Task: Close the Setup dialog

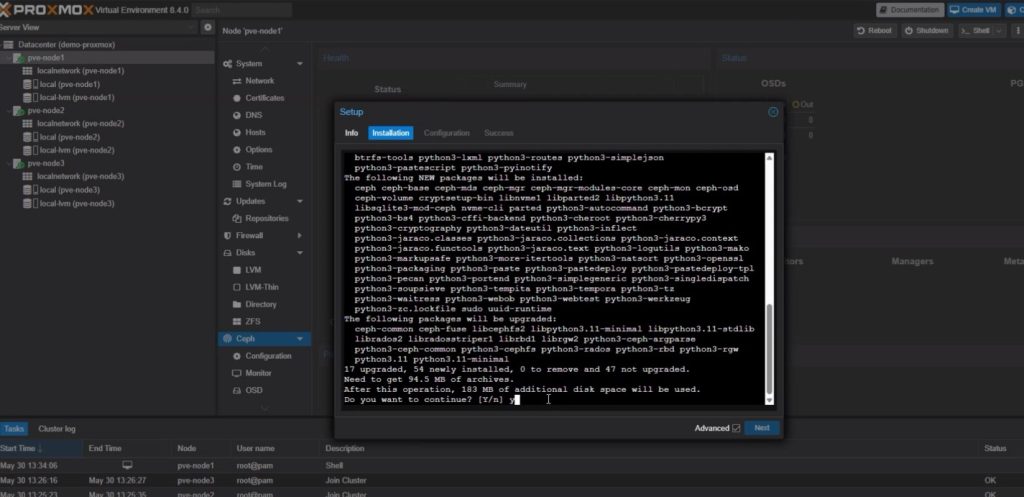Action: point(773,112)
